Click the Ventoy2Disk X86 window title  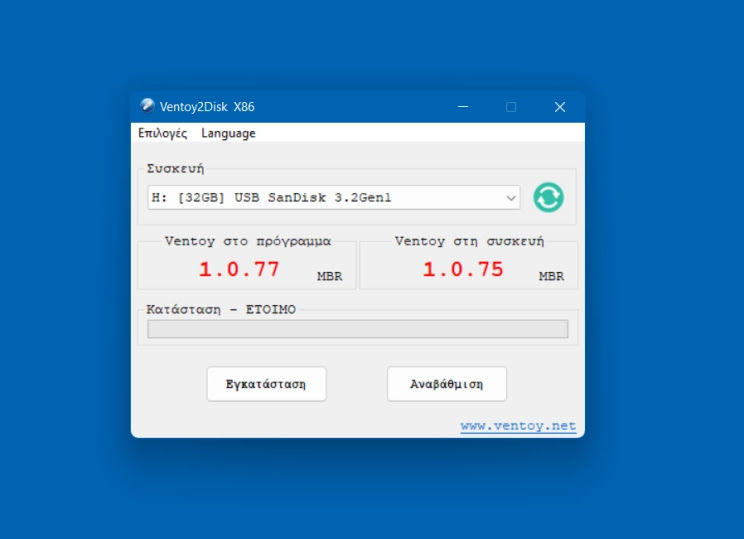click(207, 107)
